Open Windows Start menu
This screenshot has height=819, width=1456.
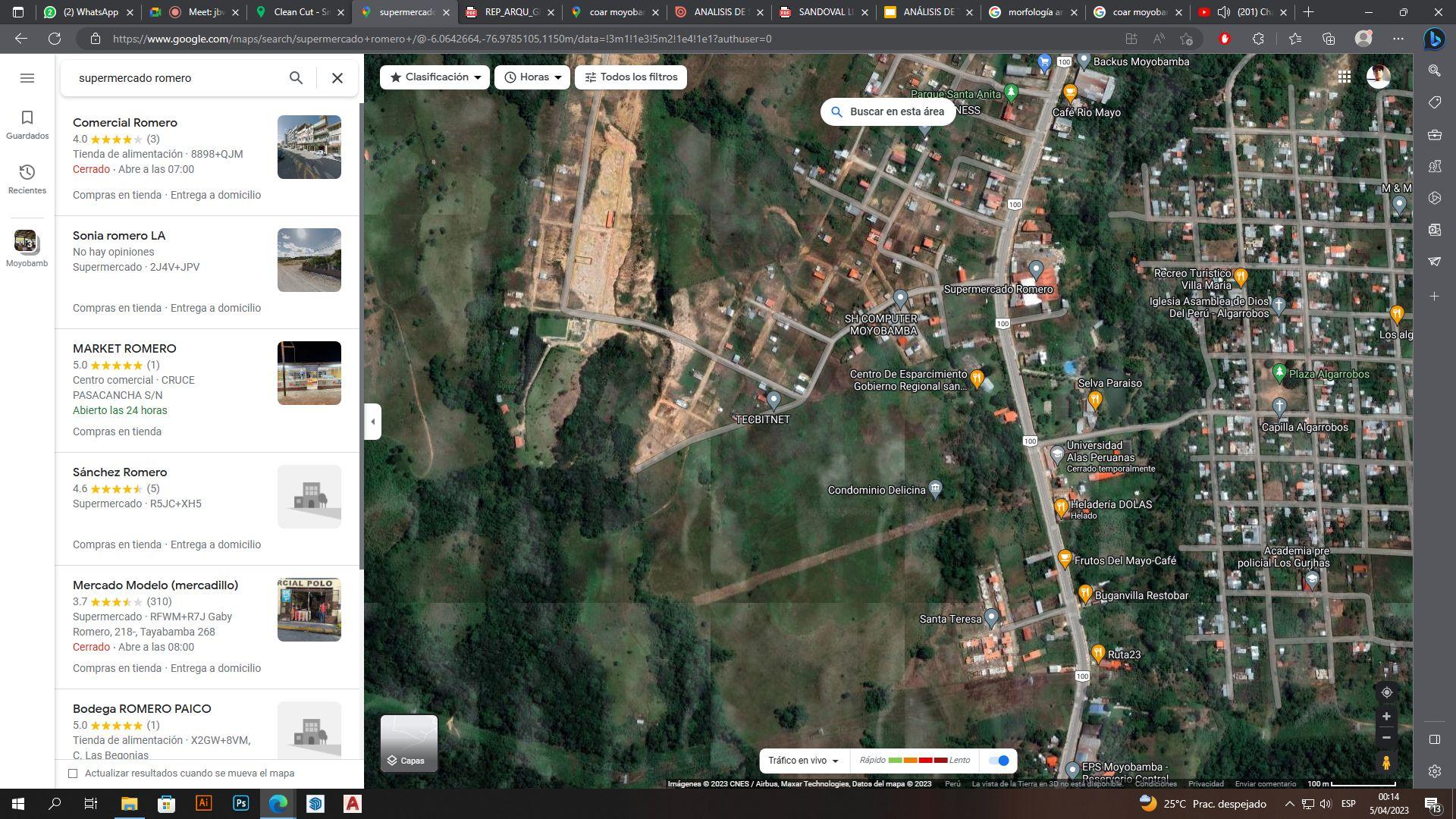[x=17, y=804]
